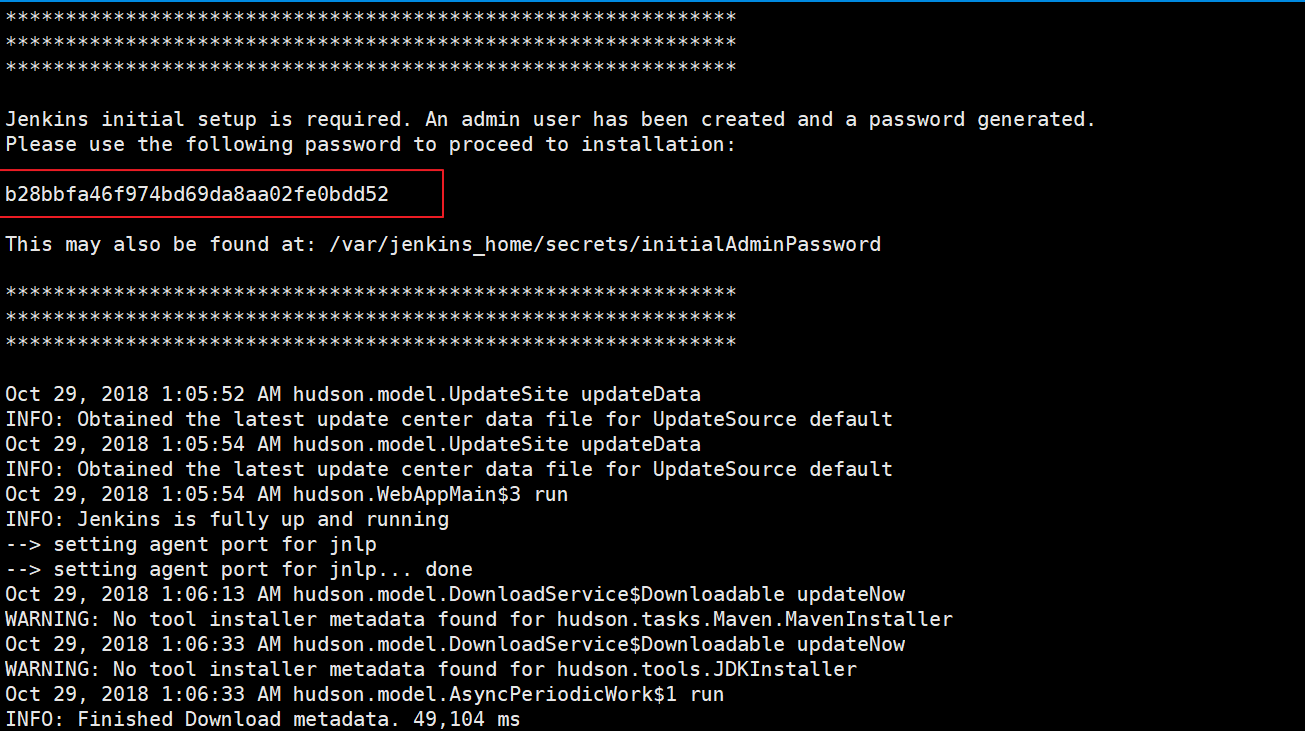The image size is (1305, 731).
Task: Click 'Finished Download metadata. 49,104 ms' line
Action: pyautogui.click(x=263, y=719)
